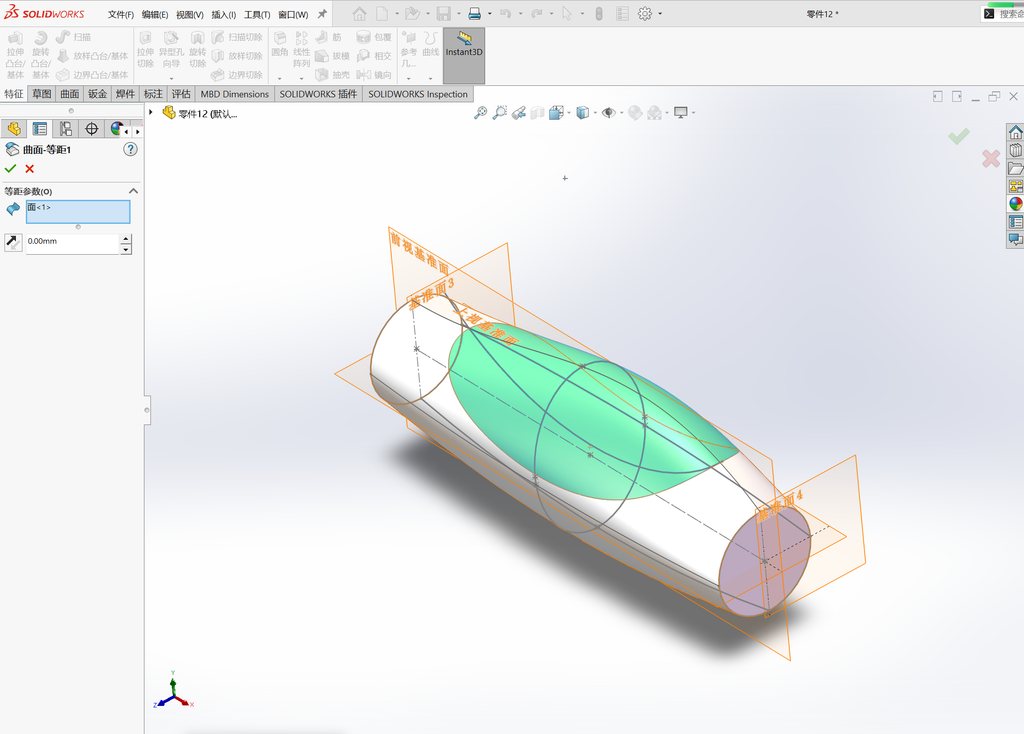
Task: Open the View Settings monitor icon
Action: click(x=680, y=113)
